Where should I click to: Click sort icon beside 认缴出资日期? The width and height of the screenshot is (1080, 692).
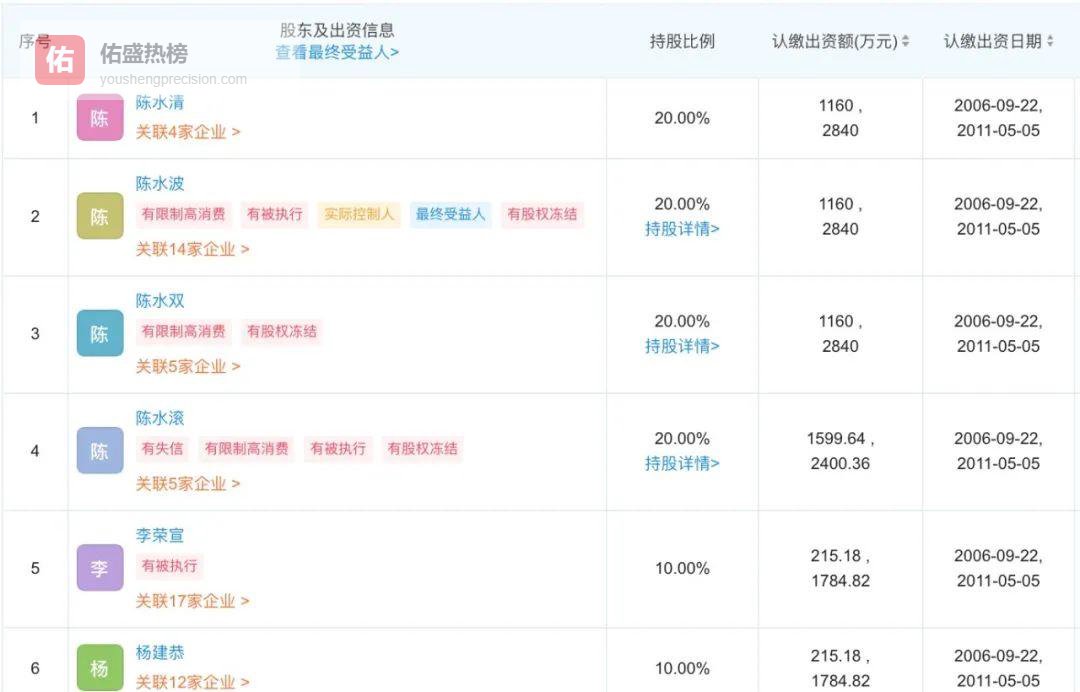pyautogui.click(x=1048, y=42)
